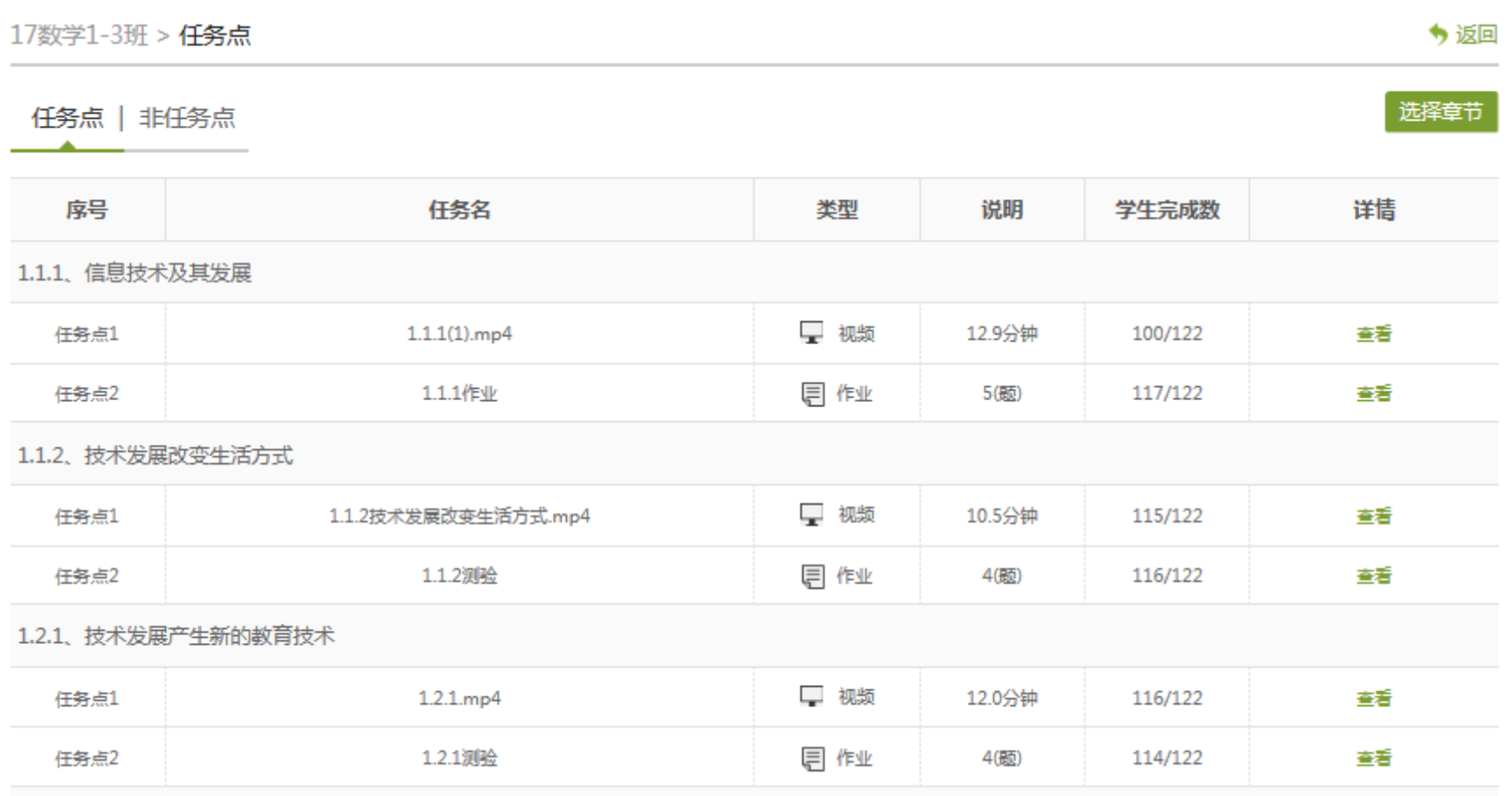Click the green 返回 back arrow icon
This screenshot has width=1512, height=796.
[1438, 34]
